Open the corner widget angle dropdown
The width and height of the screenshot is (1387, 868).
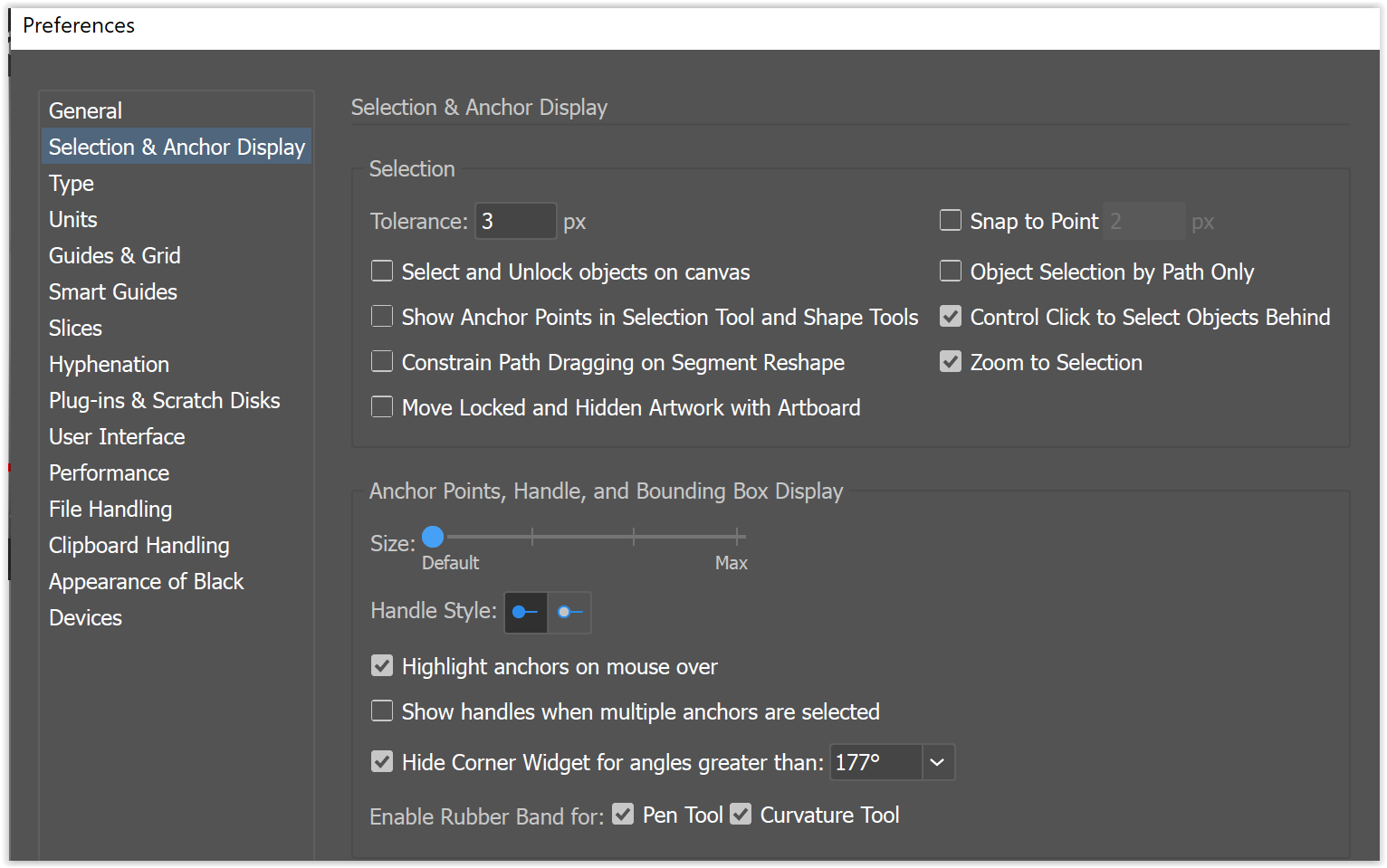pyautogui.click(x=937, y=762)
